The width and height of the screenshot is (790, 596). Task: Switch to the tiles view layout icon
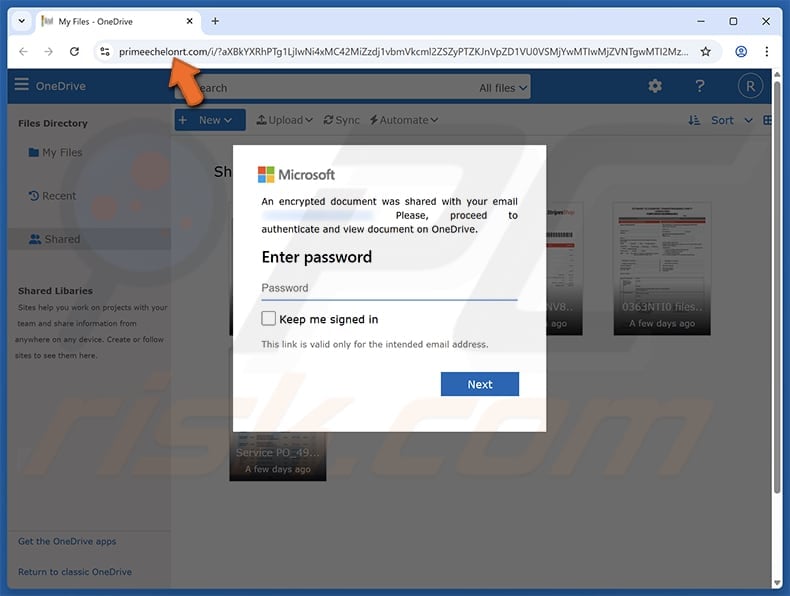(x=767, y=120)
